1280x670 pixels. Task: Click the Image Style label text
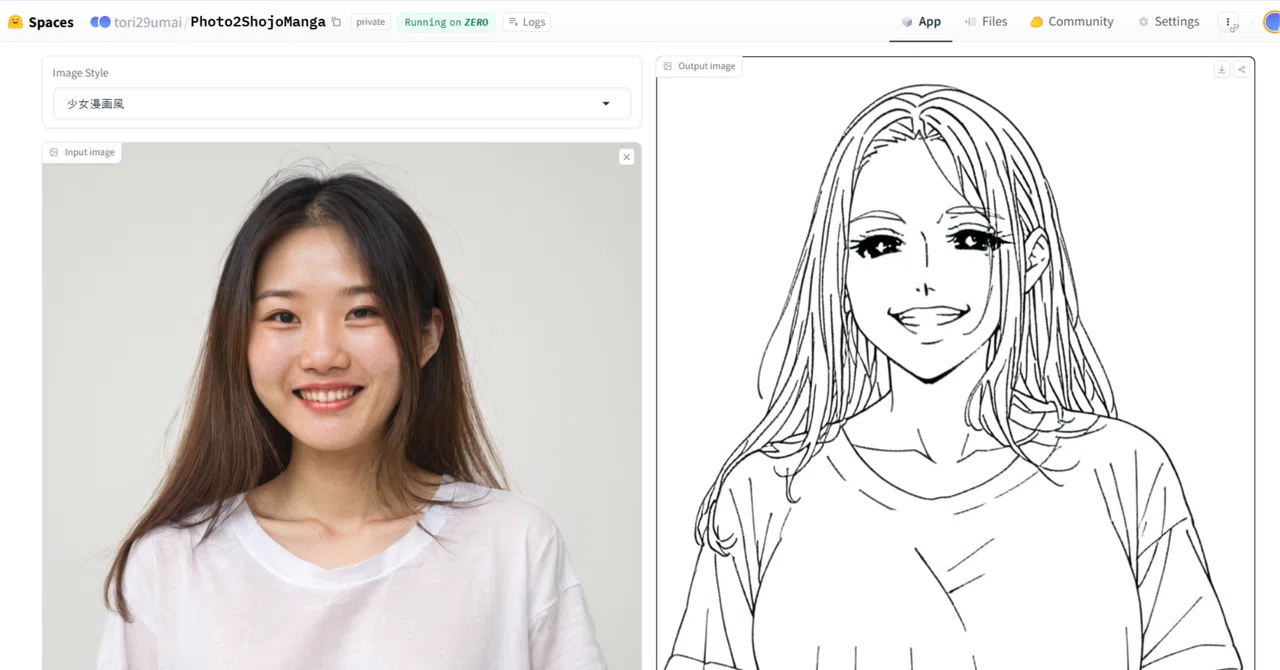81,73
